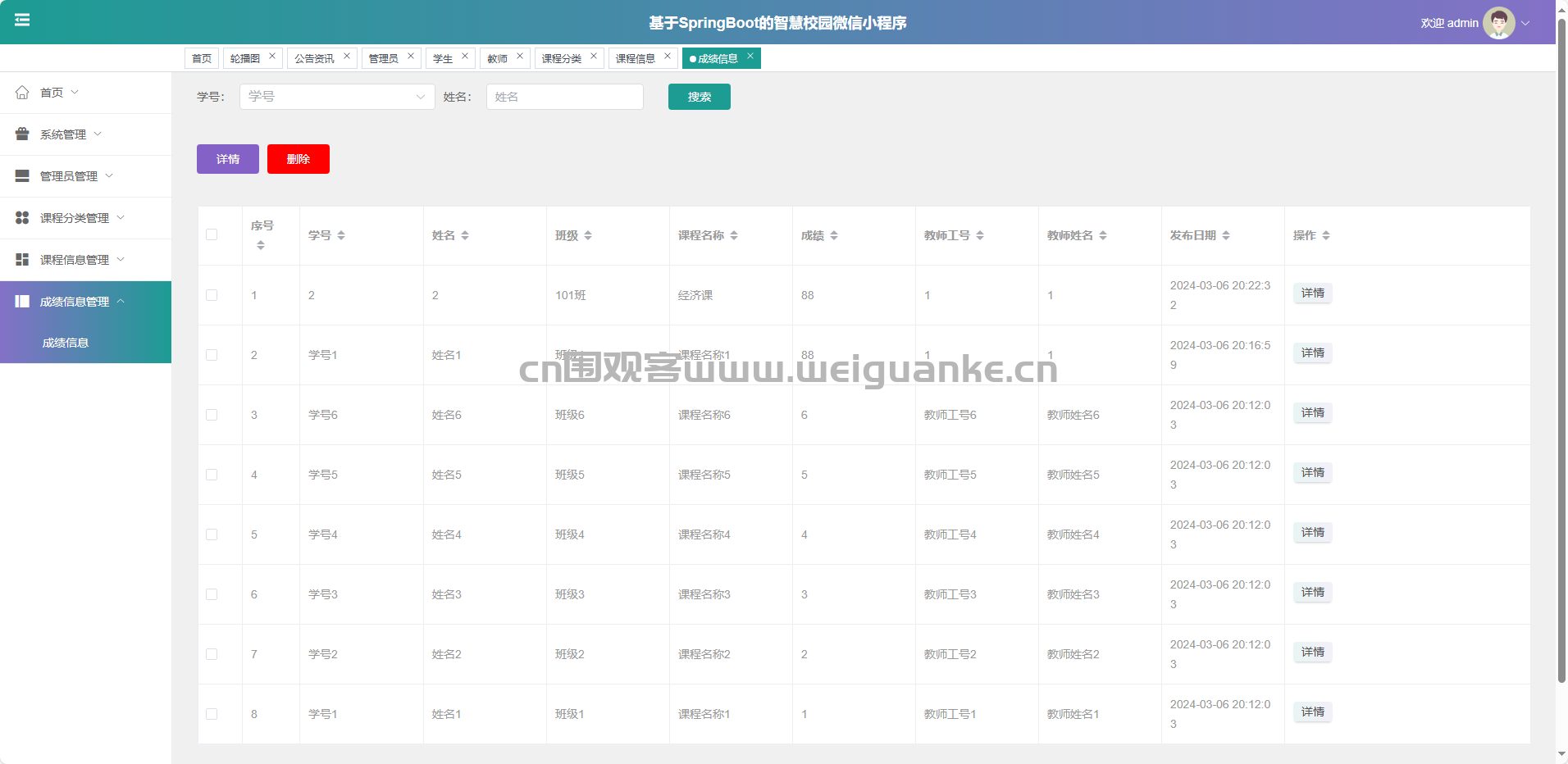Close the 轮播图 tab
The height and width of the screenshot is (764, 1568).
pyautogui.click(x=272, y=57)
